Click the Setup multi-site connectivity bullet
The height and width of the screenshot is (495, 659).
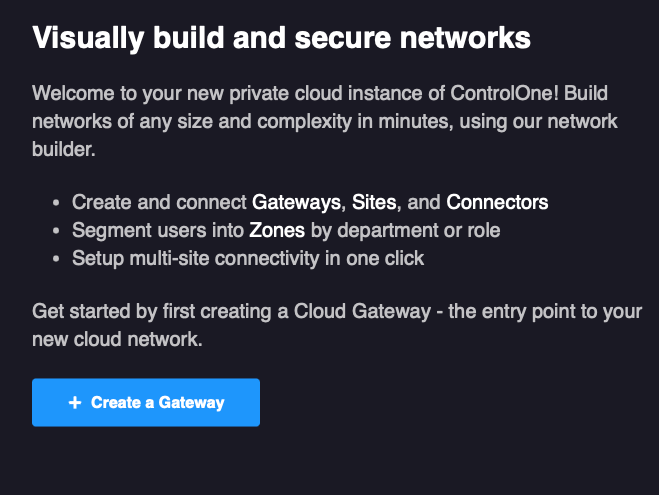(x=248, y=258)
